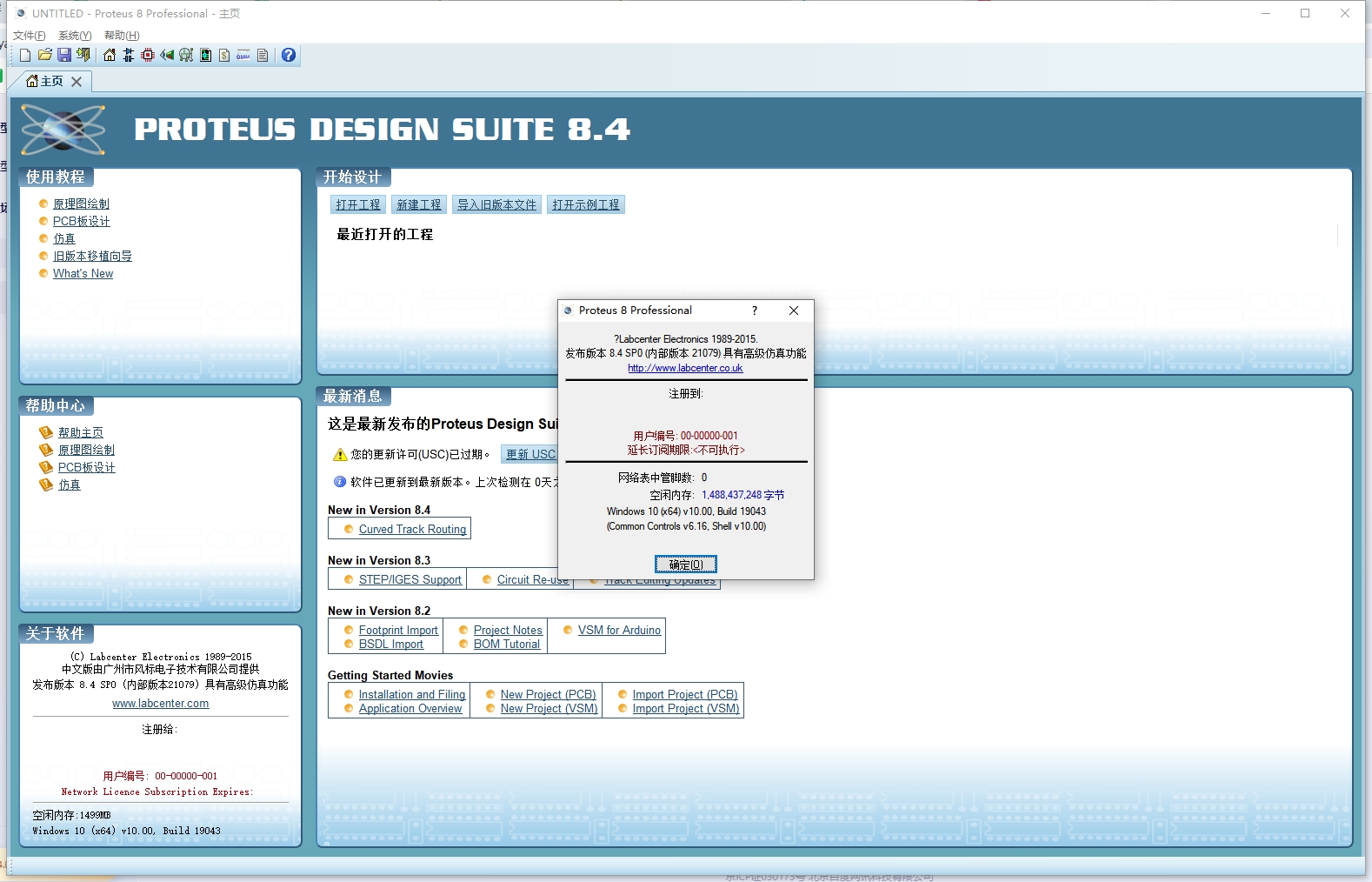1372x882 pixels.
Task: Open 3D Visualizer toolbar icon
Action: pyautogui.click(x=167, y=55)
